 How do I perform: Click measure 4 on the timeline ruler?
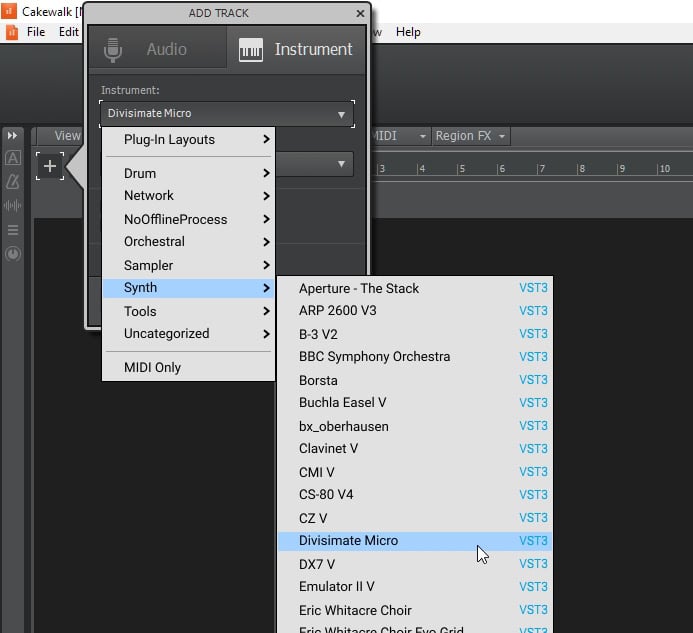(422, 169)
